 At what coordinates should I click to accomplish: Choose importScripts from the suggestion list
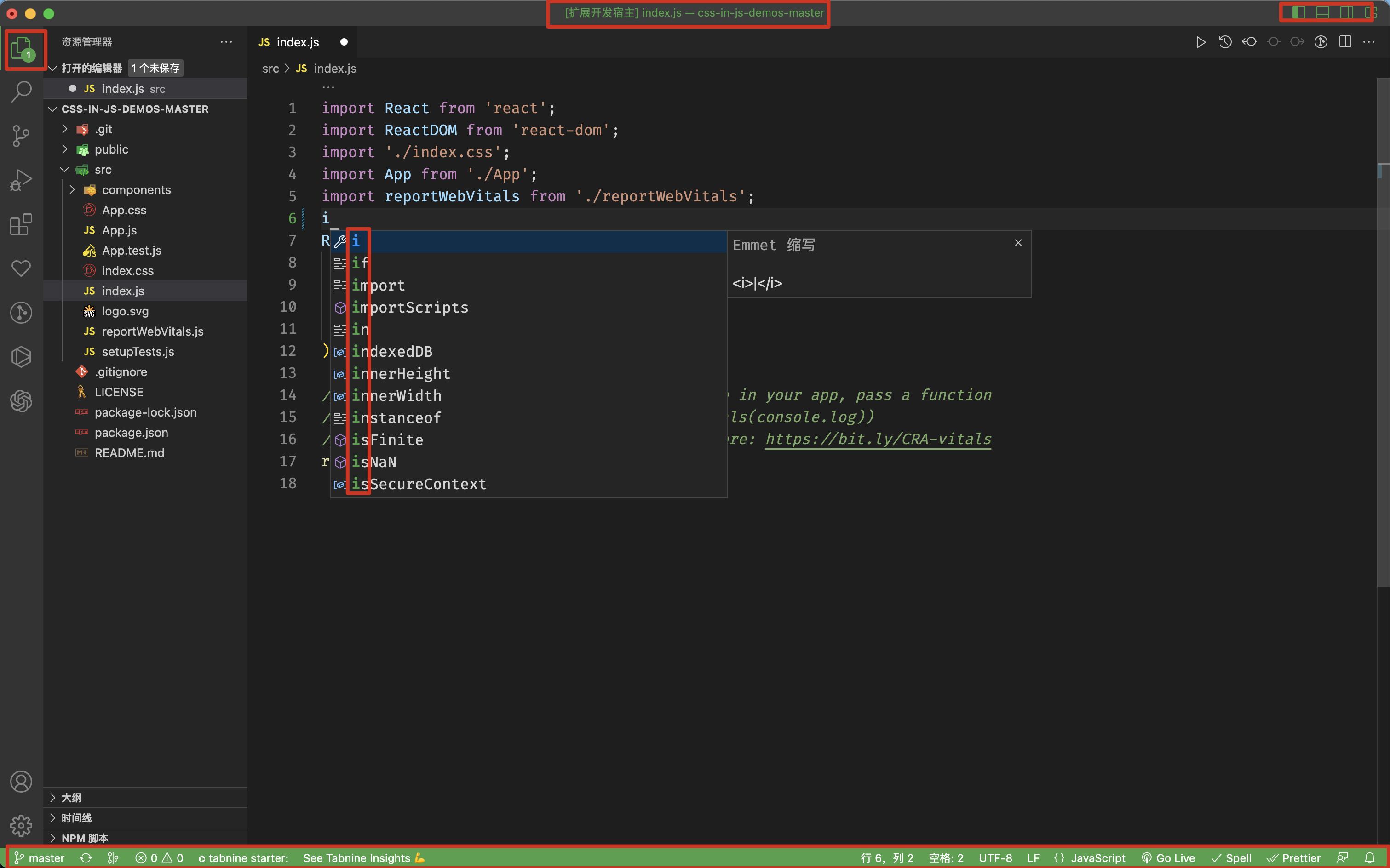click(410, 308)
